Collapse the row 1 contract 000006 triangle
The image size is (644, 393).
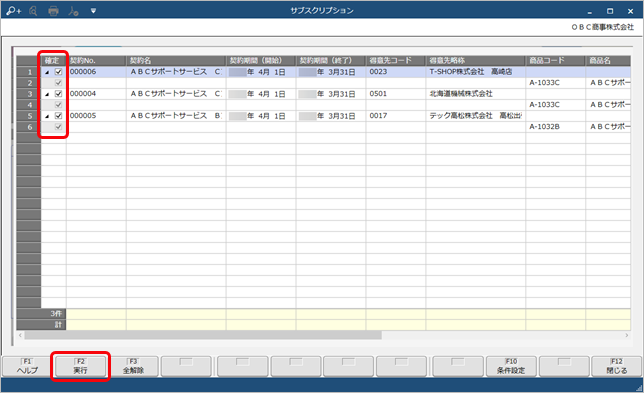coord(47,72)
